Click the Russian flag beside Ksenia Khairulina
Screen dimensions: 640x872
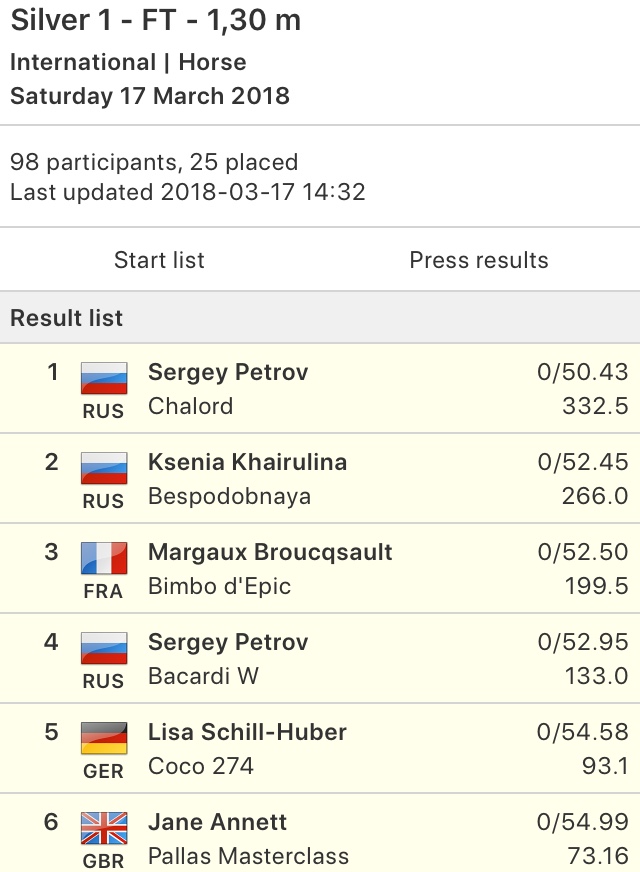pos(104,468)
